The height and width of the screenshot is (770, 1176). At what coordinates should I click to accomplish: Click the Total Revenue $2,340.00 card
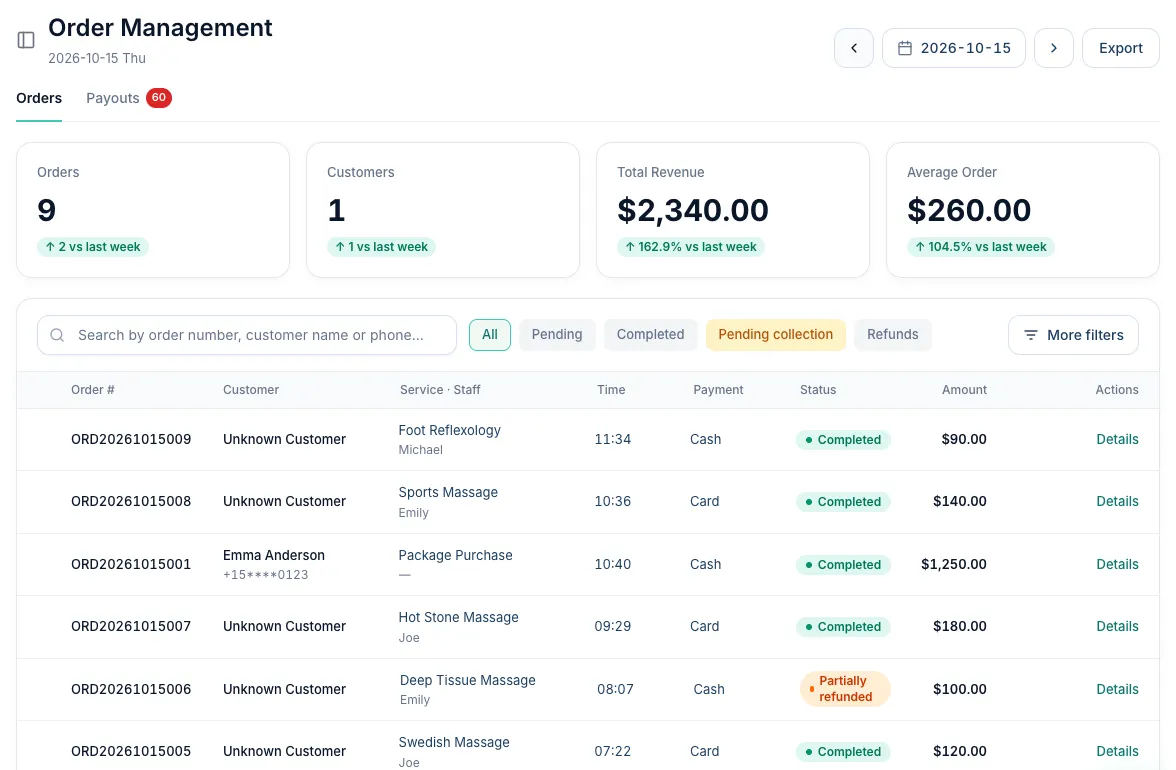click(733, 210)
